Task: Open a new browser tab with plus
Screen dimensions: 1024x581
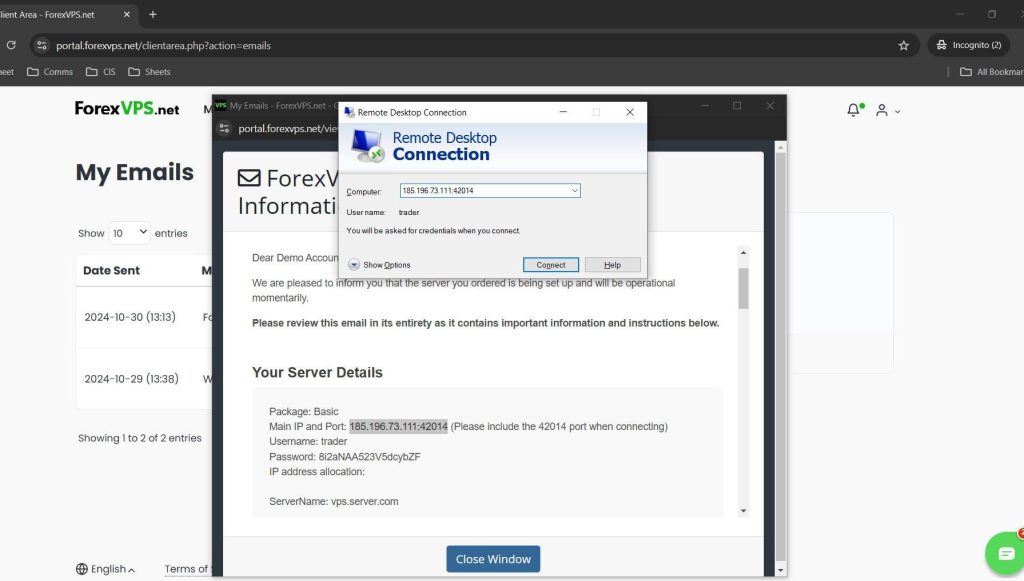Action: (153, 14)
